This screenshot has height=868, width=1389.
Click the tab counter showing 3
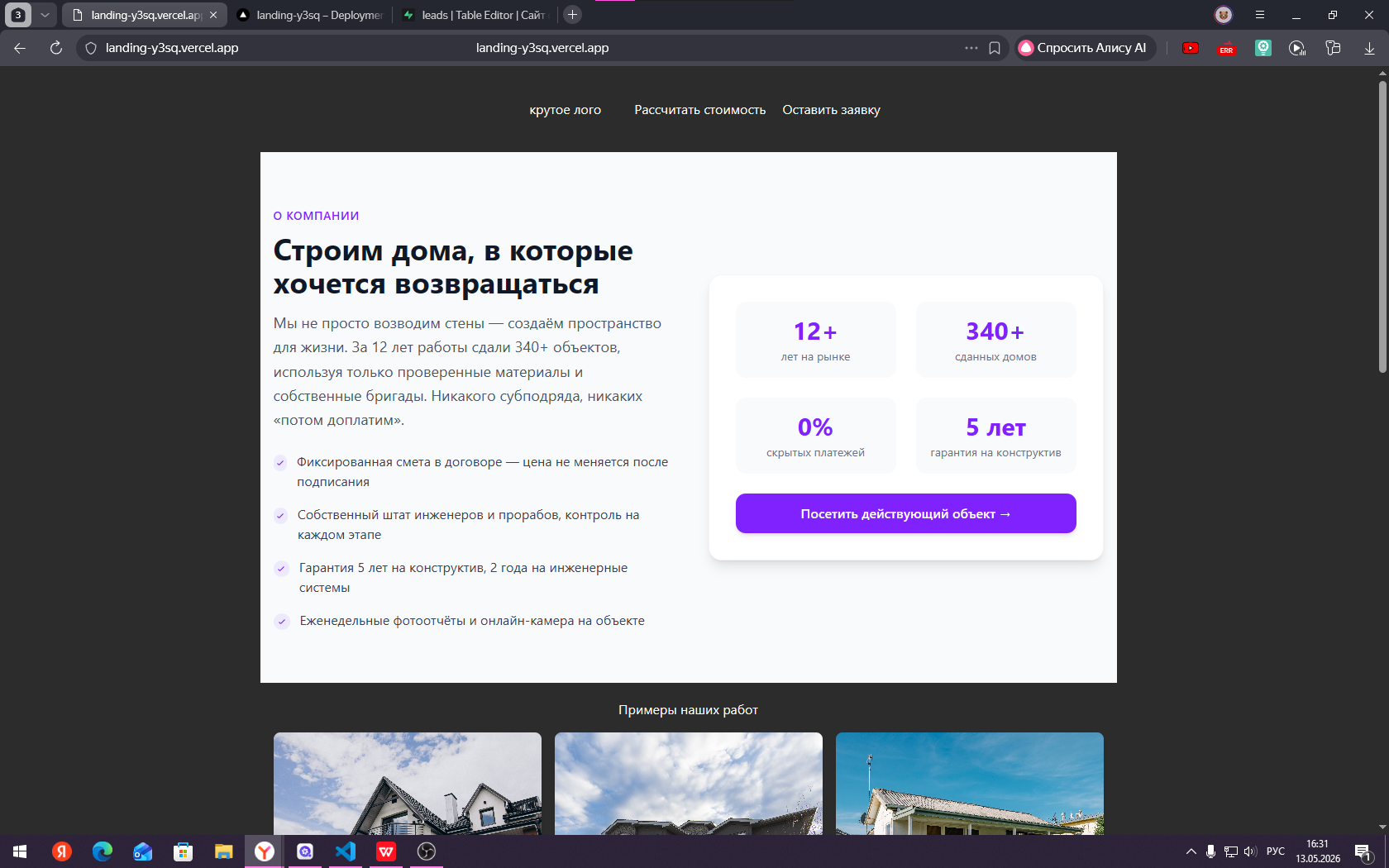18,15
